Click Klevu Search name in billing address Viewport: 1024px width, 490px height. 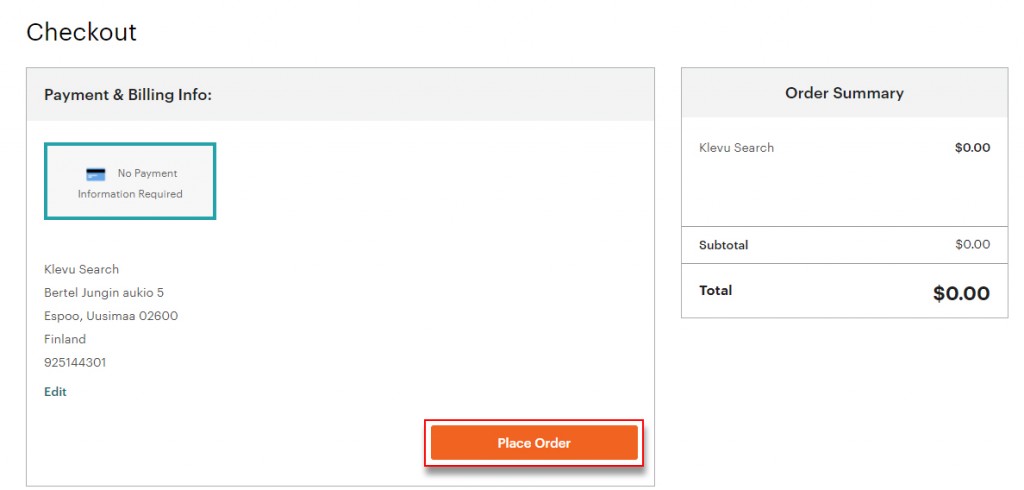pos(81,269)
